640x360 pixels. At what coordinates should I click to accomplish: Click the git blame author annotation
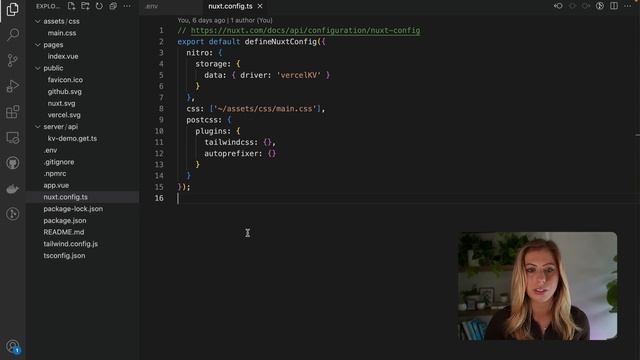[x=225, y=20]
